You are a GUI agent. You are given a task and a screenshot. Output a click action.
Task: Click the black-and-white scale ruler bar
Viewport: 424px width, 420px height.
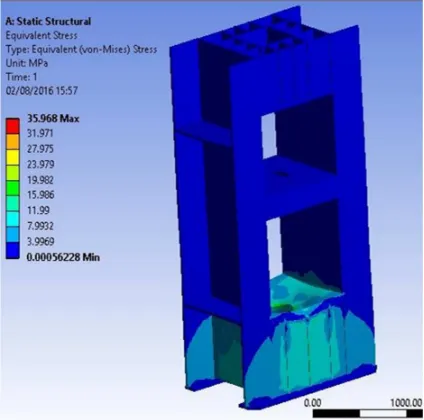pos(368,414)
